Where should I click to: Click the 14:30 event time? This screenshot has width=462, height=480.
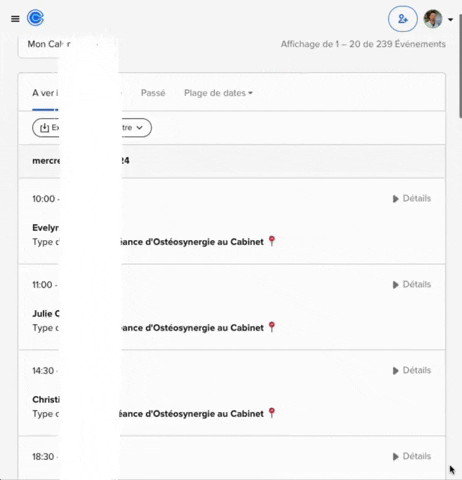point(45,371)
